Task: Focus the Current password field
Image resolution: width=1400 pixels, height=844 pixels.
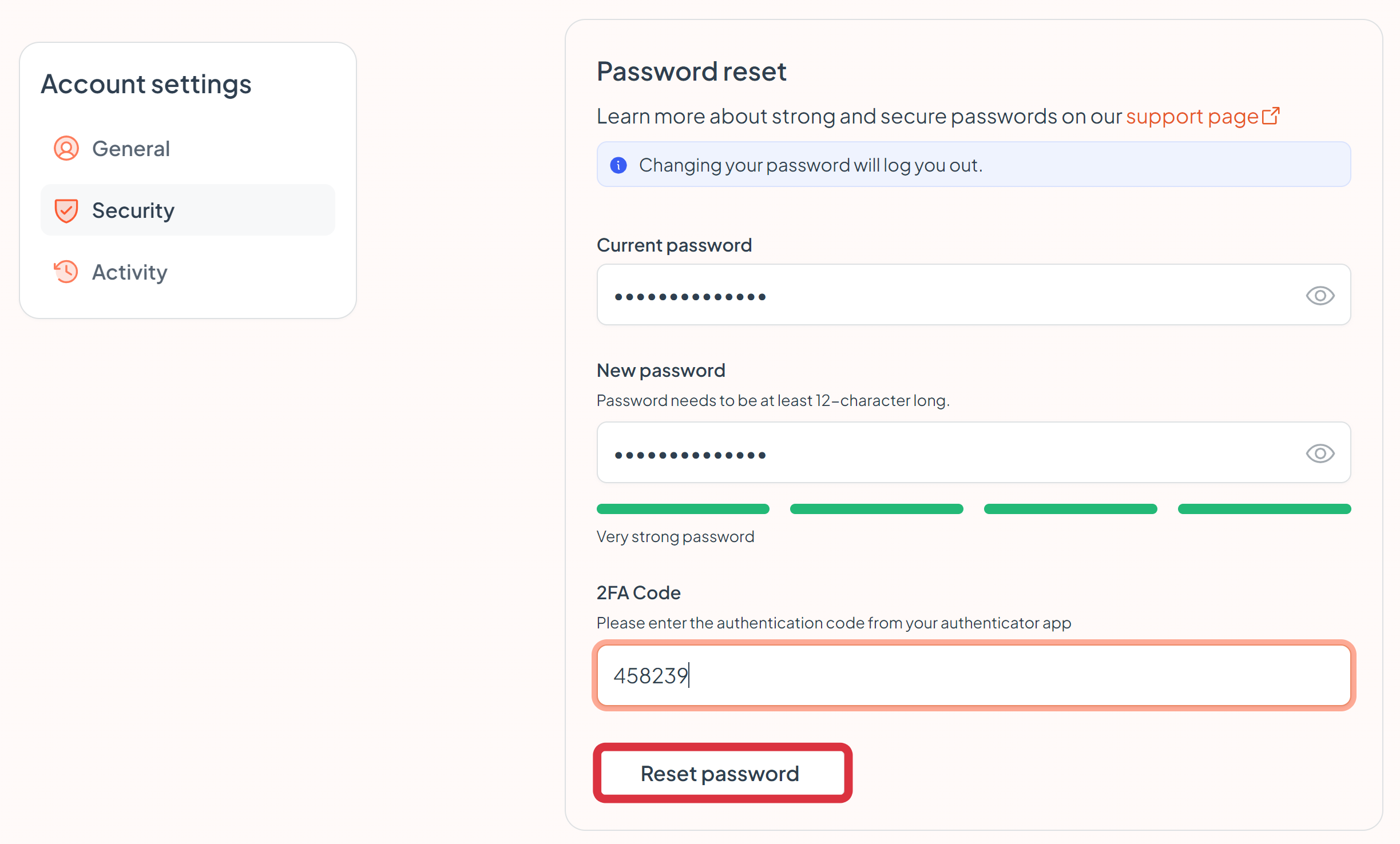Action: point(974,295)
